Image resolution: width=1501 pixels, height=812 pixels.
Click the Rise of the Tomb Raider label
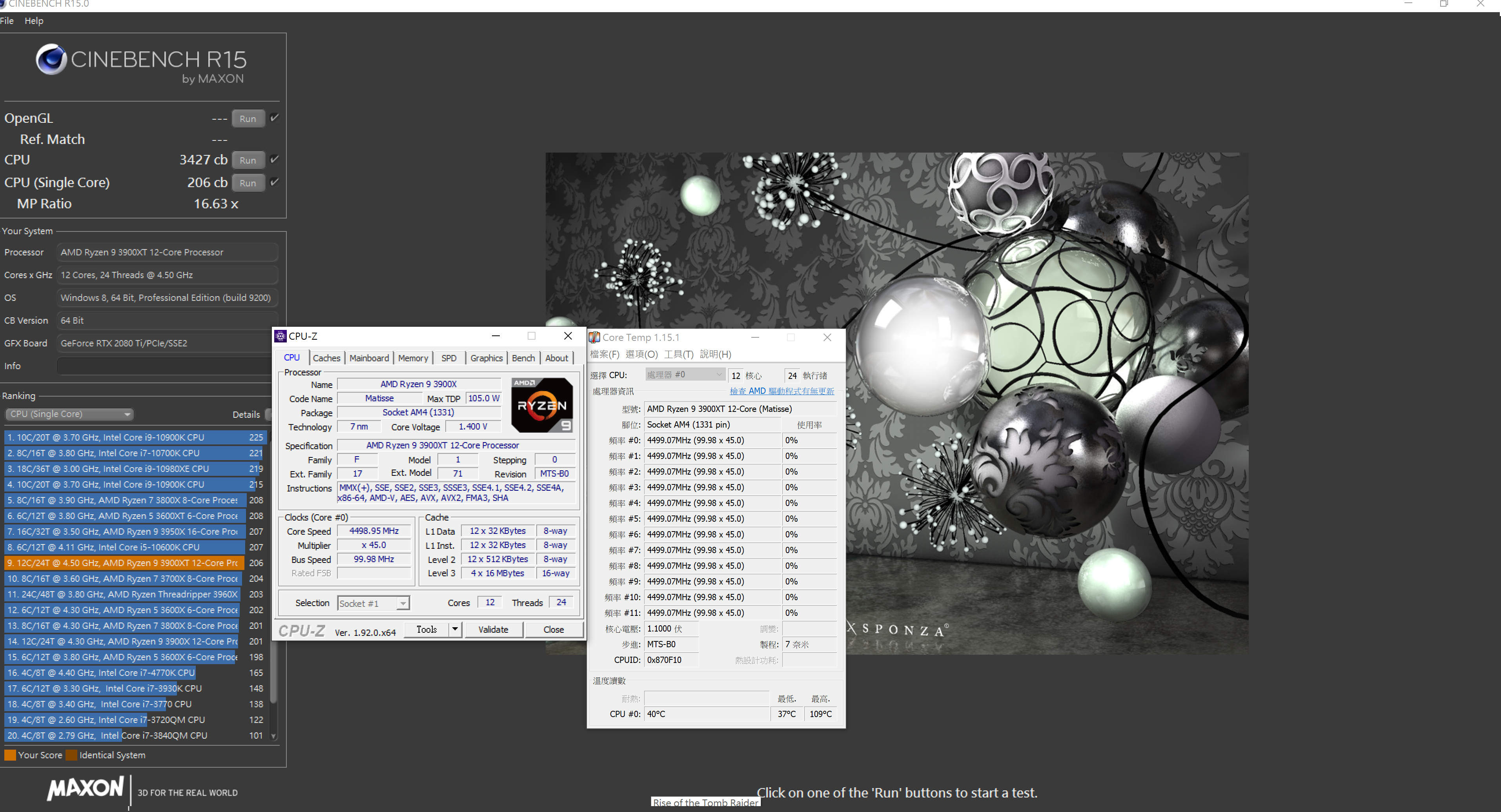coord(706,803)
